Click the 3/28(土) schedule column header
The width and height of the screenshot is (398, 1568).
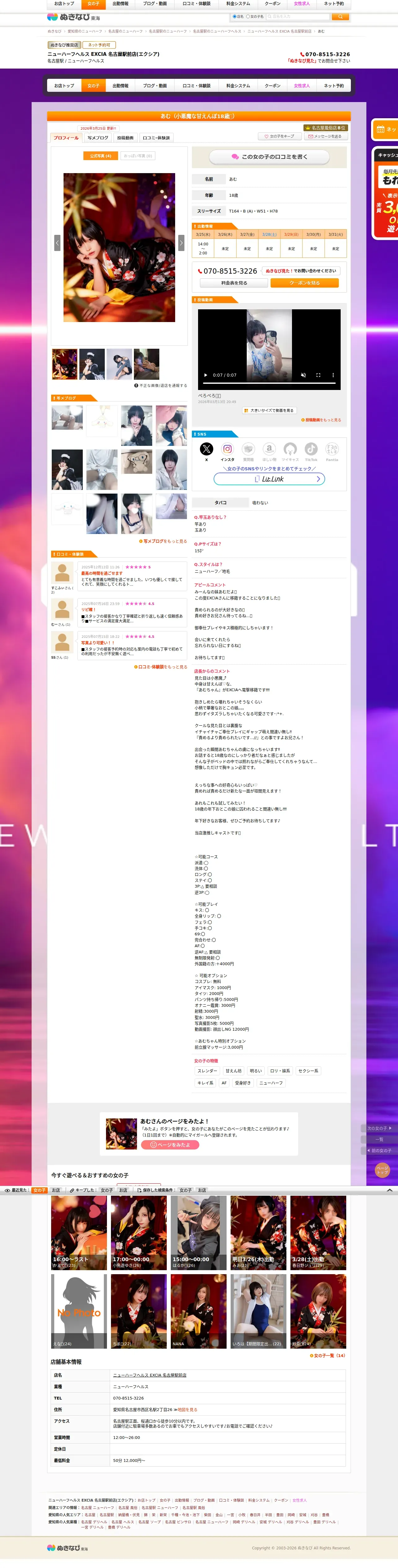click(269, 234)
